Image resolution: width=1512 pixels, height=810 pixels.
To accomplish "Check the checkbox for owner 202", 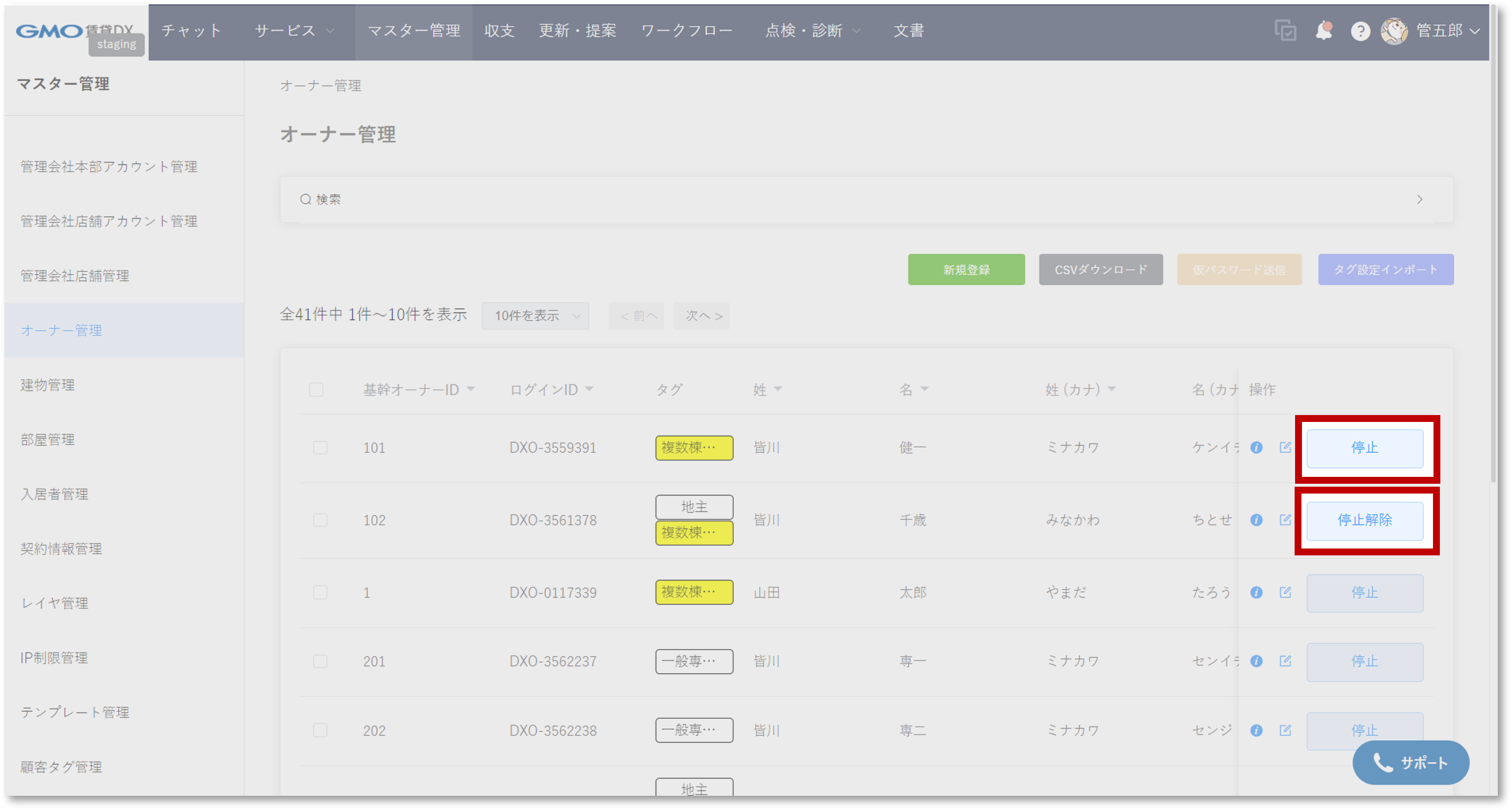I will [x=320, y=730].
